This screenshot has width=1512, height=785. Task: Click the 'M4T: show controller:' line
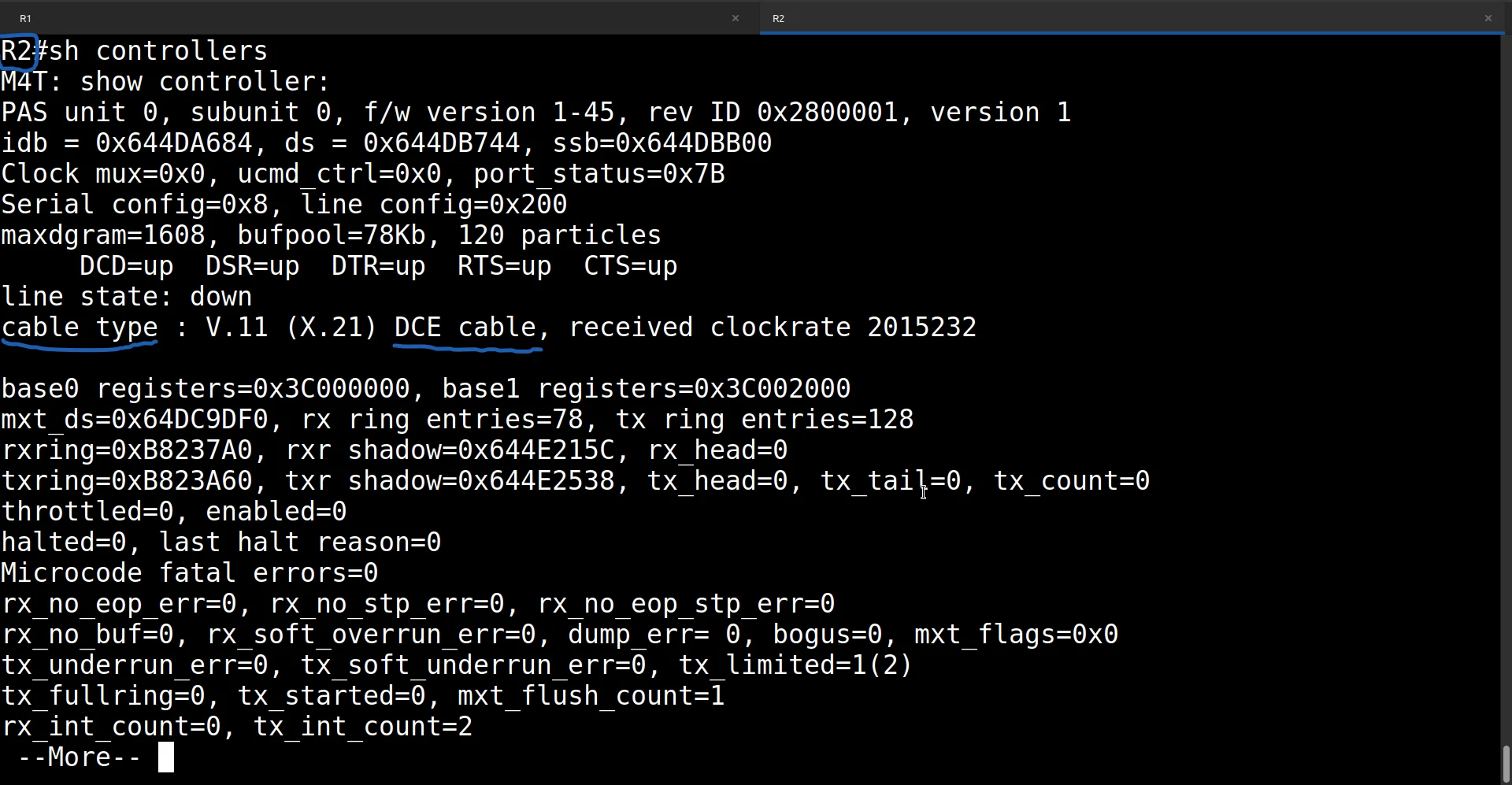(166, 82)
